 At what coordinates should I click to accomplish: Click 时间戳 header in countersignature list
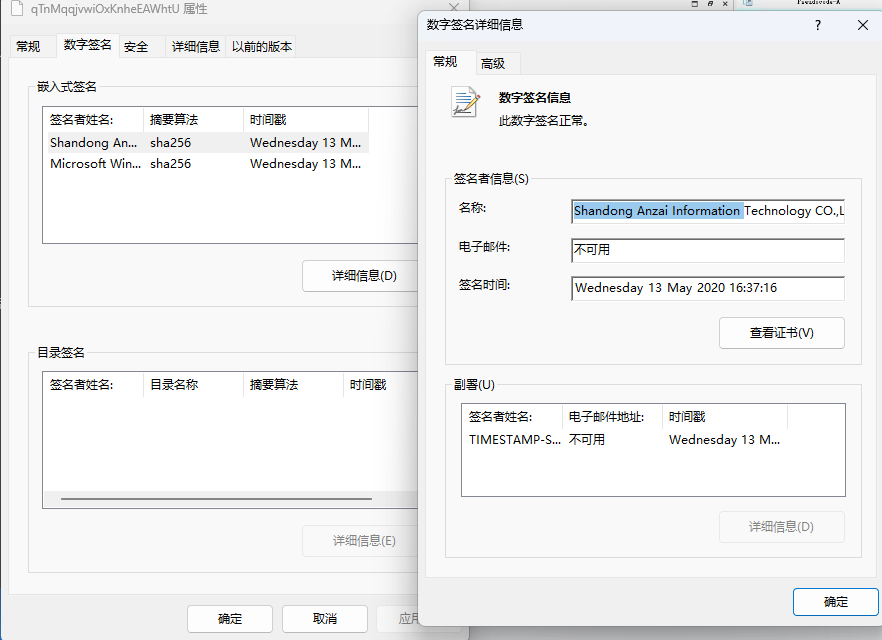[724, 417]
